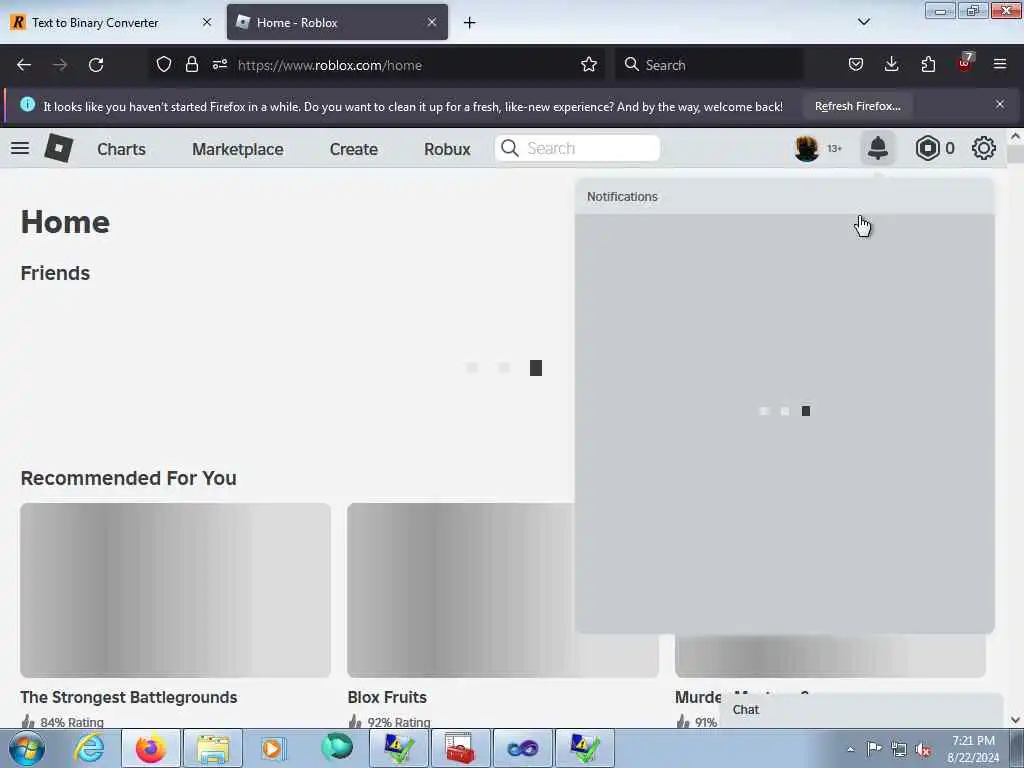Open the Firefox downloads panel
The height and width of the screenshot is (768, 1024).
[891, 65]
